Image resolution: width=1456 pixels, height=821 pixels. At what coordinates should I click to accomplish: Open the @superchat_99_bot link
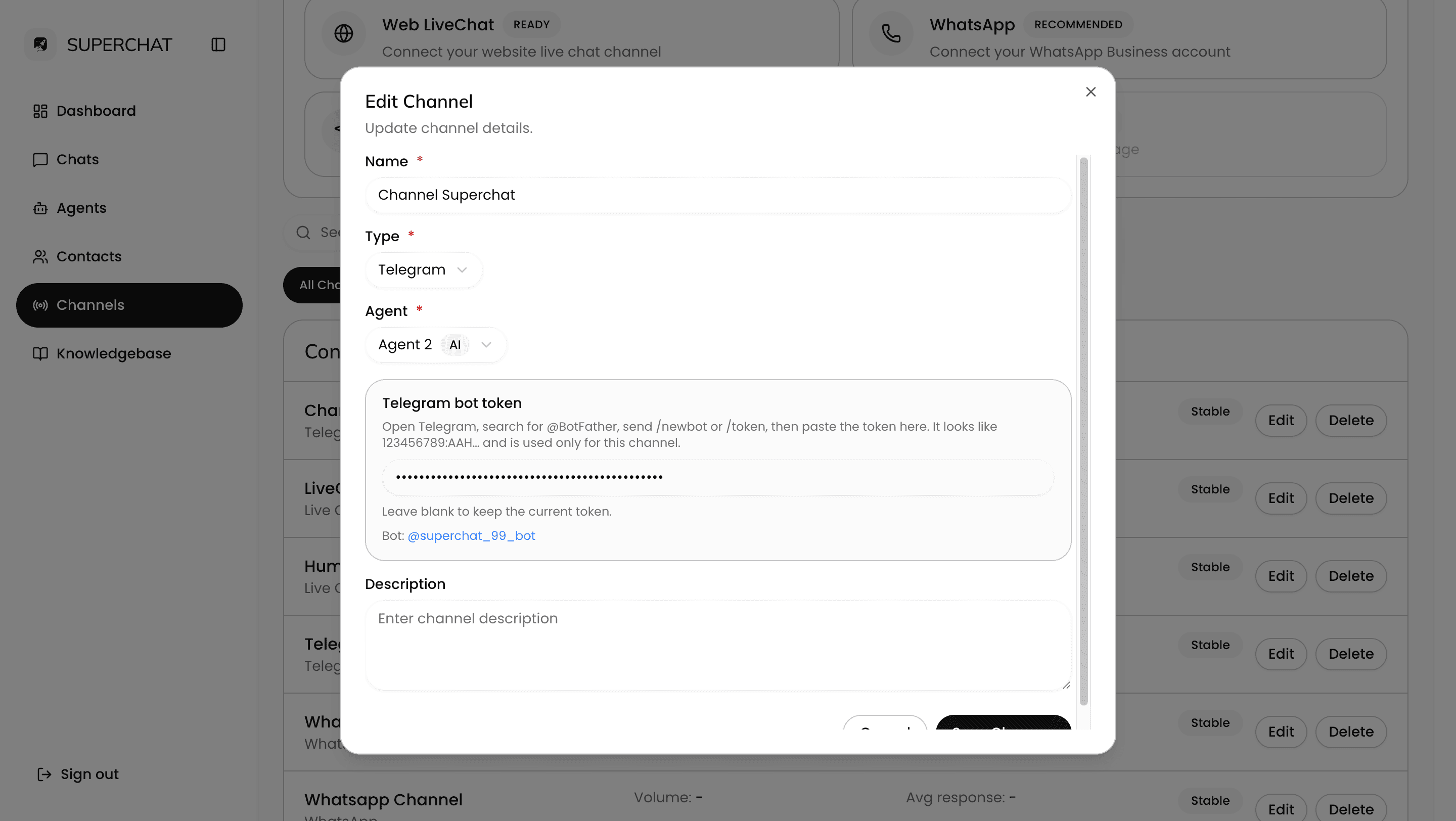(x=471, y=536)
